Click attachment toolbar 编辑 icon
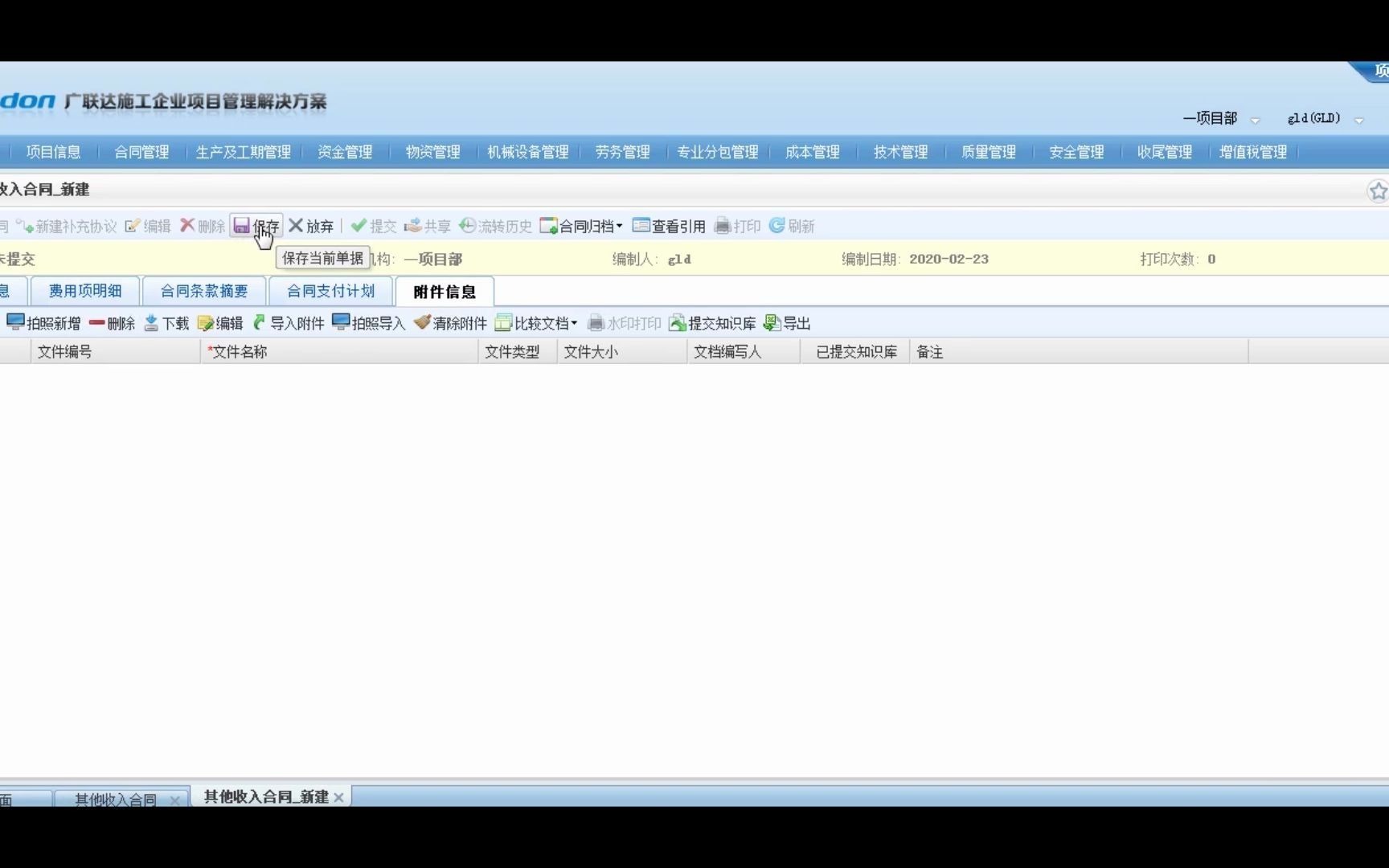Screen dimensions: 1389x868 [x=220, y=323]
